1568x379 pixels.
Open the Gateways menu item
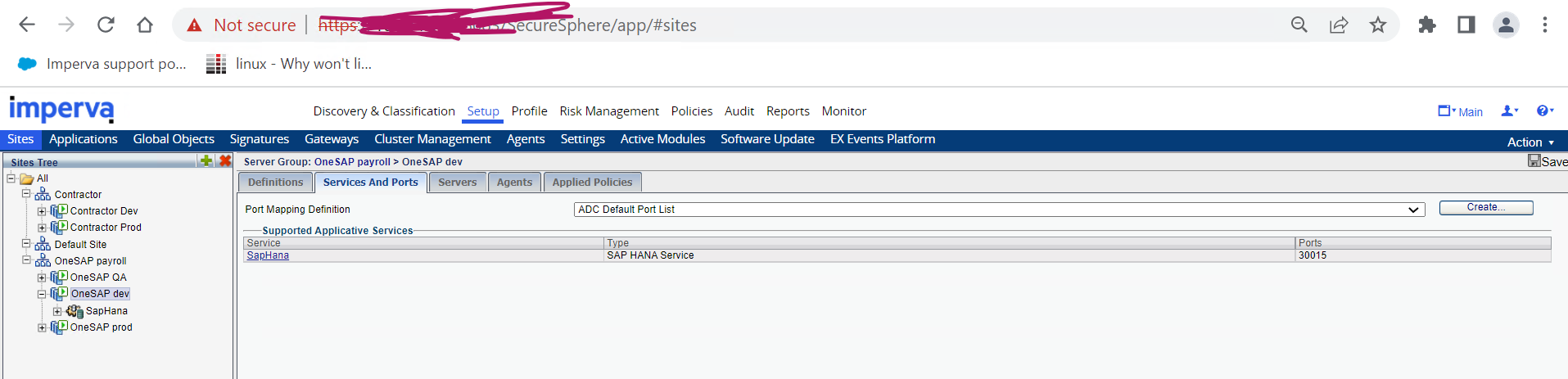[x=332, y=139]
